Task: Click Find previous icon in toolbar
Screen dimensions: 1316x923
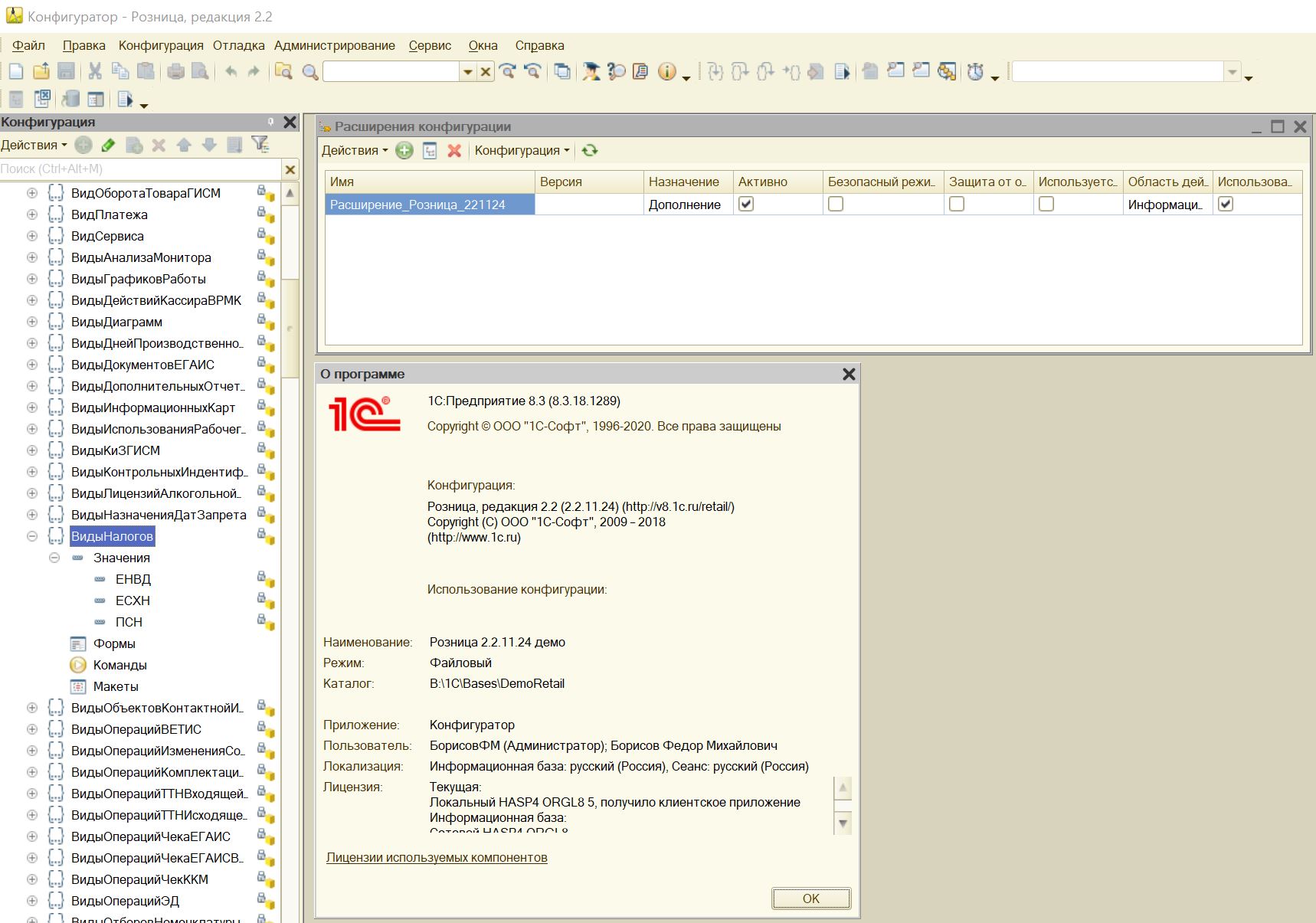Action: click(x=532, y=72)
